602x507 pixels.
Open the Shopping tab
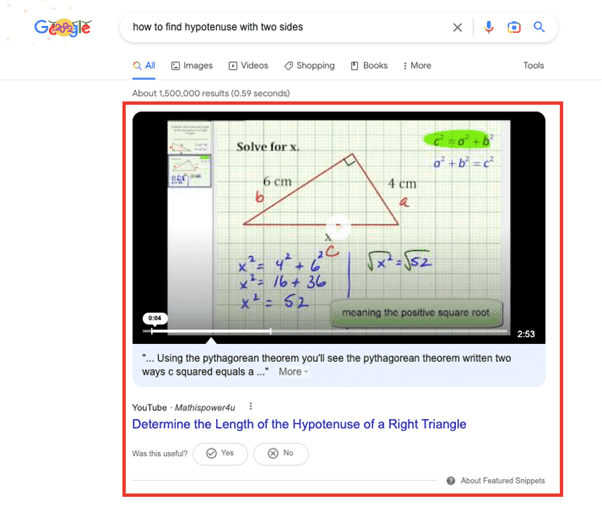[x=309, y=66]
